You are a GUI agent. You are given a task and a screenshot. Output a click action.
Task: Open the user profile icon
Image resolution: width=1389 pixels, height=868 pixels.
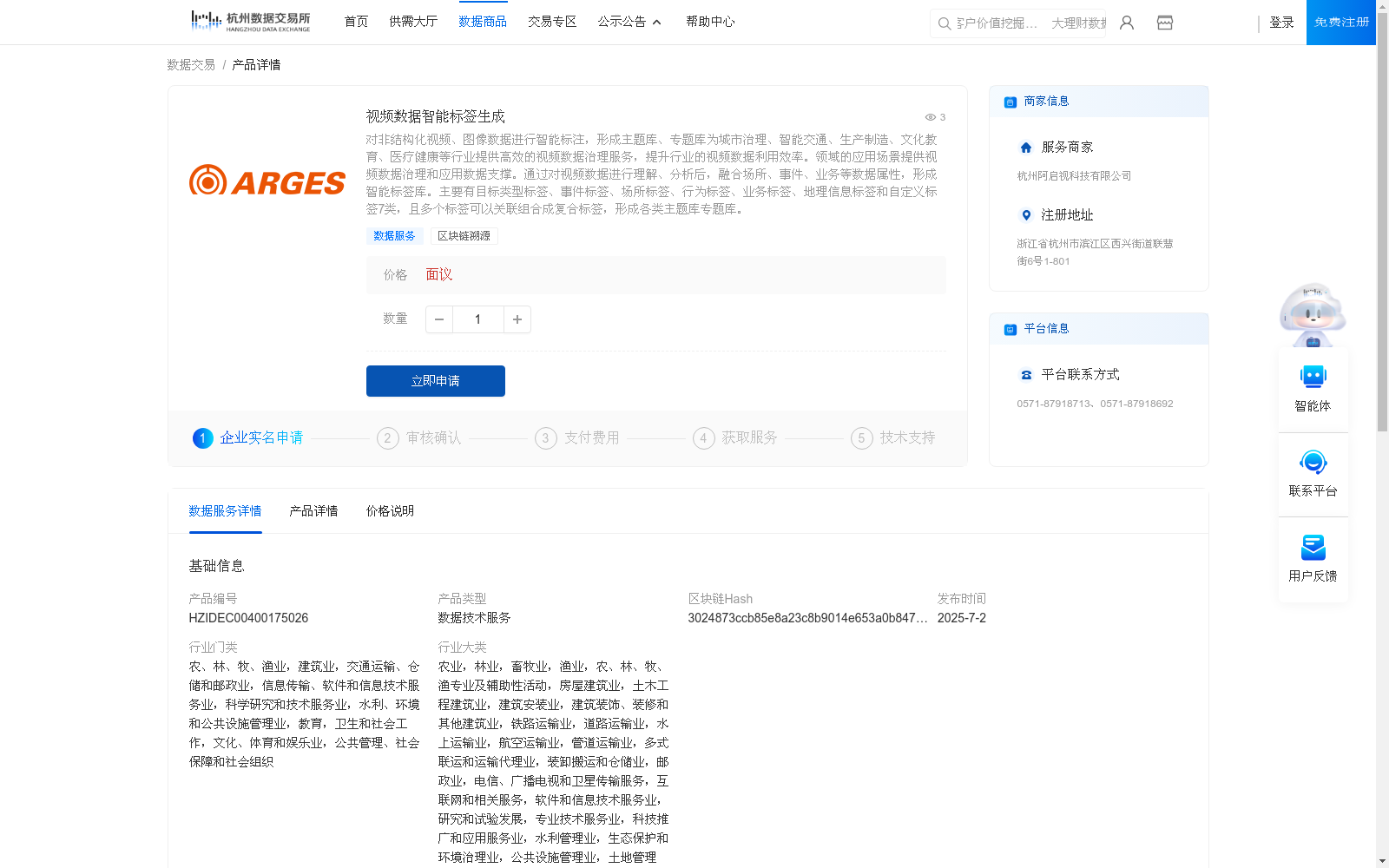point(1127,23)
